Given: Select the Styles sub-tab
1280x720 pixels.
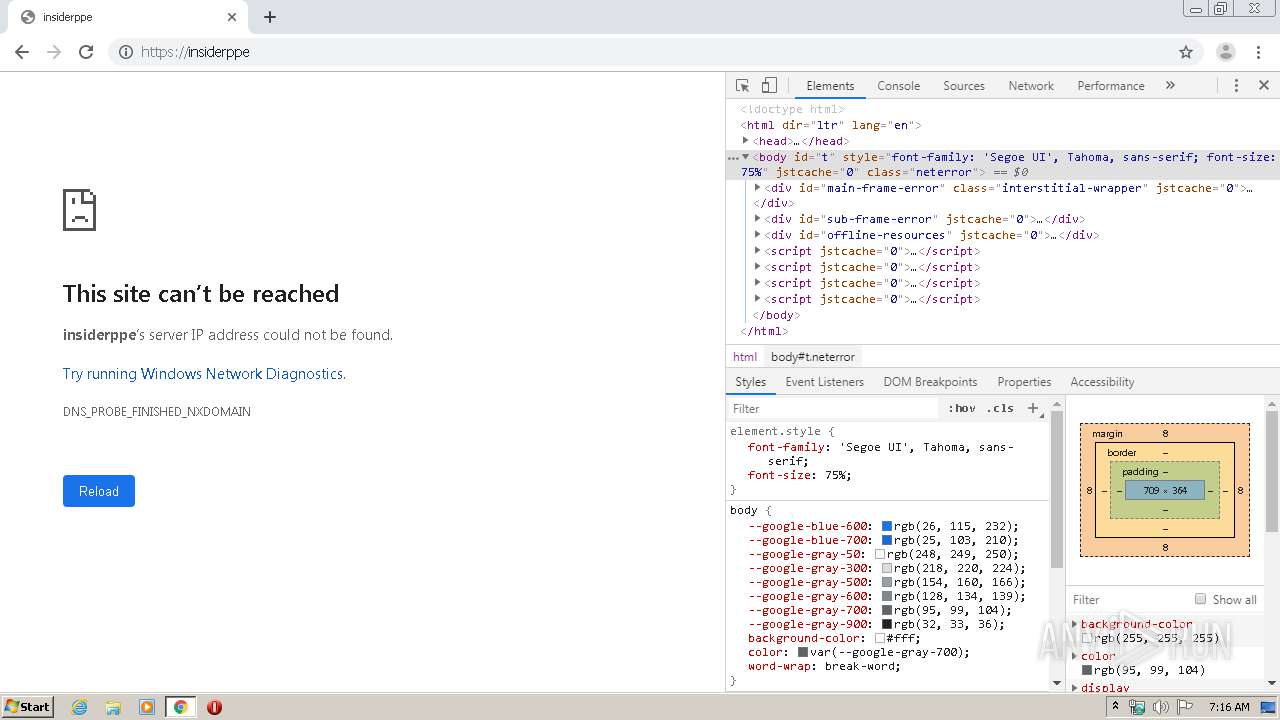Looking at the screenshot, I should tap(750, 382).
